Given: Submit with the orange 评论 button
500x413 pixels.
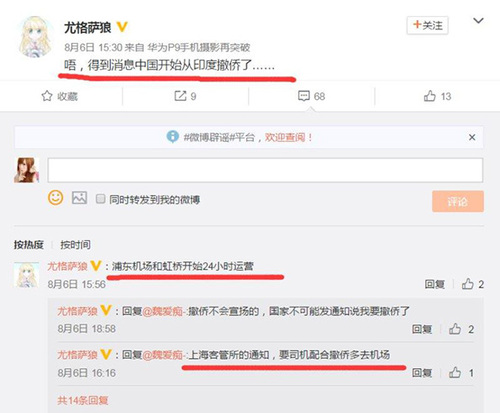Looking at the screenshot, I should click(x=458, y=201).
